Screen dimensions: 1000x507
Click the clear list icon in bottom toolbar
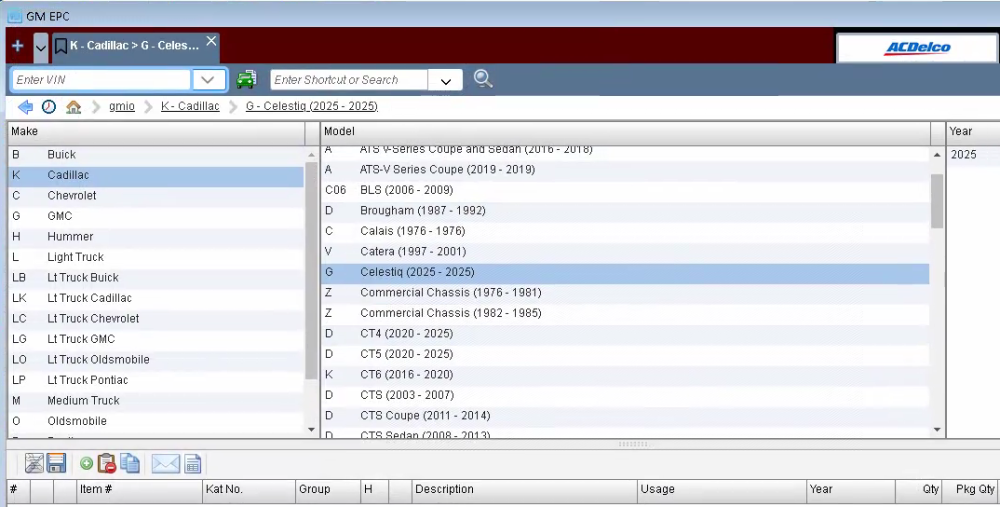(x=34, y=463)
